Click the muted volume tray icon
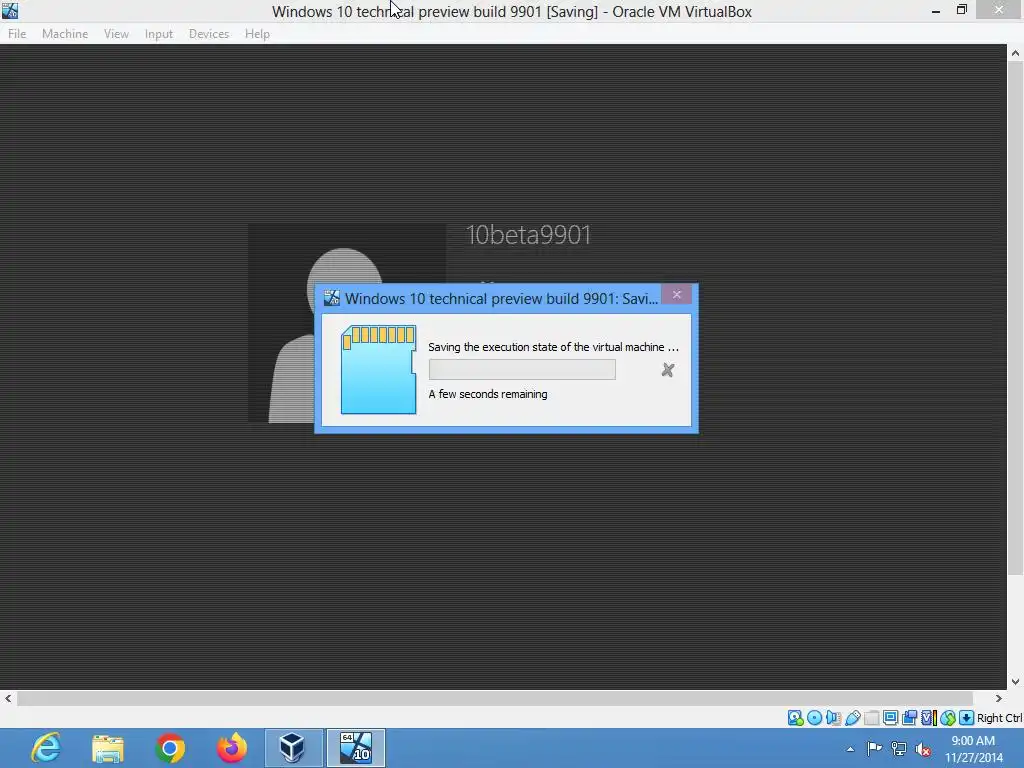The height and width of the screenshot is (768, 1024). point(923,749)
